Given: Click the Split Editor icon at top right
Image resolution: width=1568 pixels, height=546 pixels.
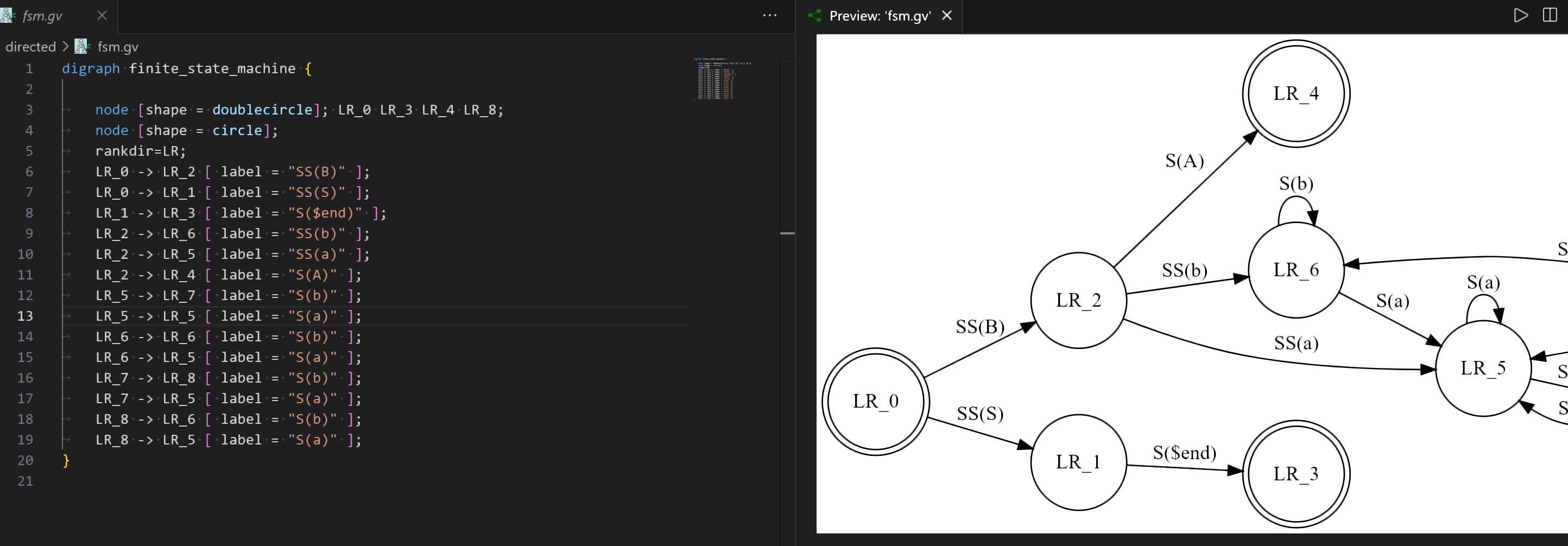Looking at the screenshot, I should click(x=1549, y=16).
